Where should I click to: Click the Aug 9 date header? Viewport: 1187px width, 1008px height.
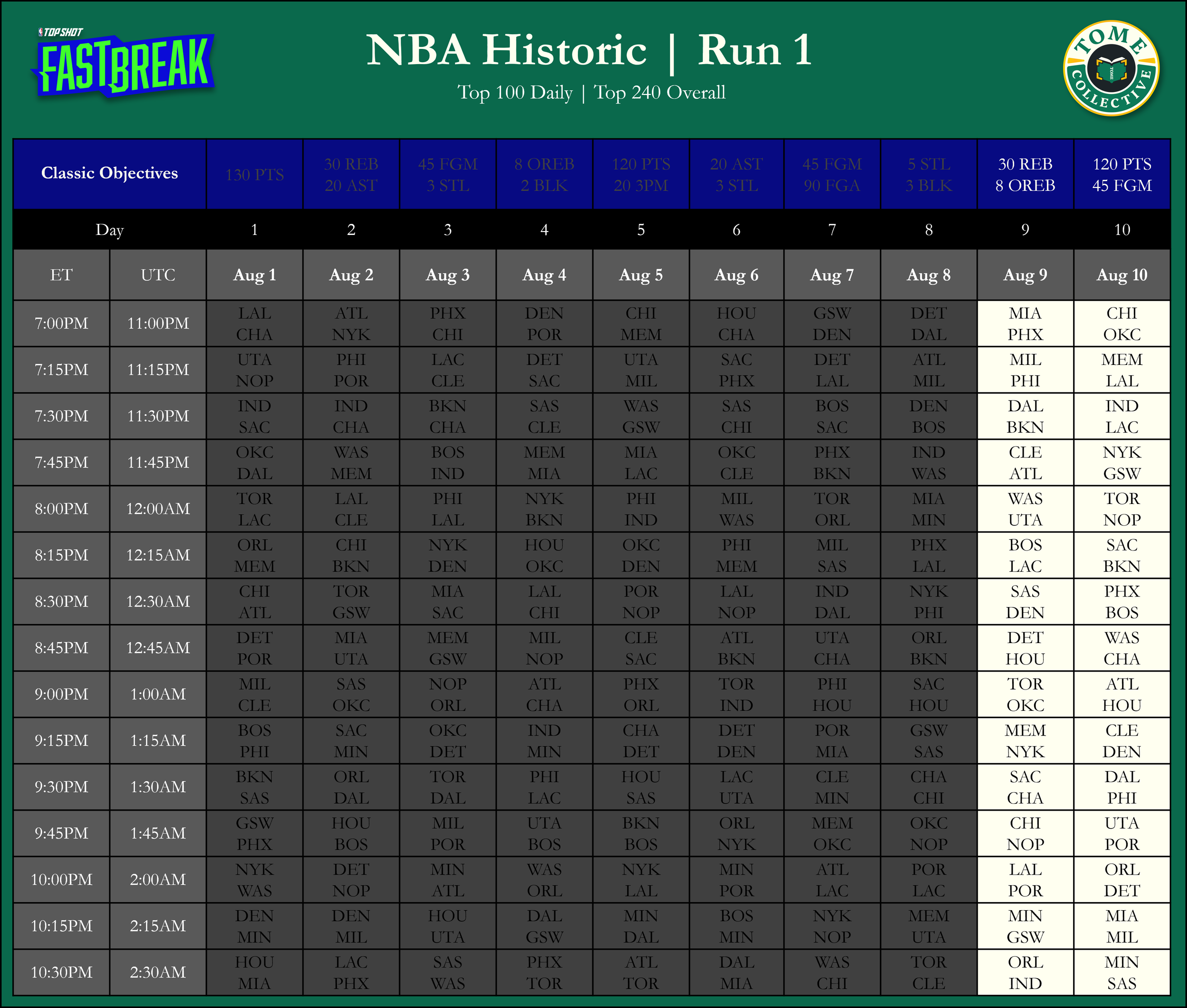(1025, 275)
